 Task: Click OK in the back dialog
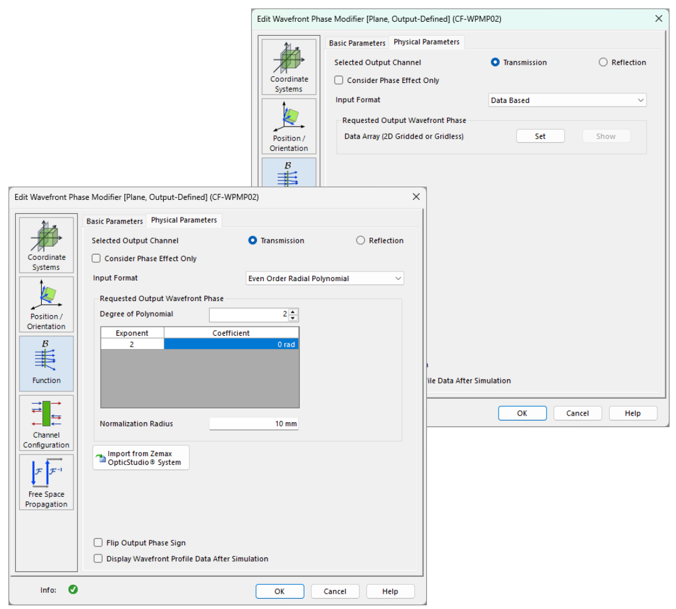click(522, 413)
